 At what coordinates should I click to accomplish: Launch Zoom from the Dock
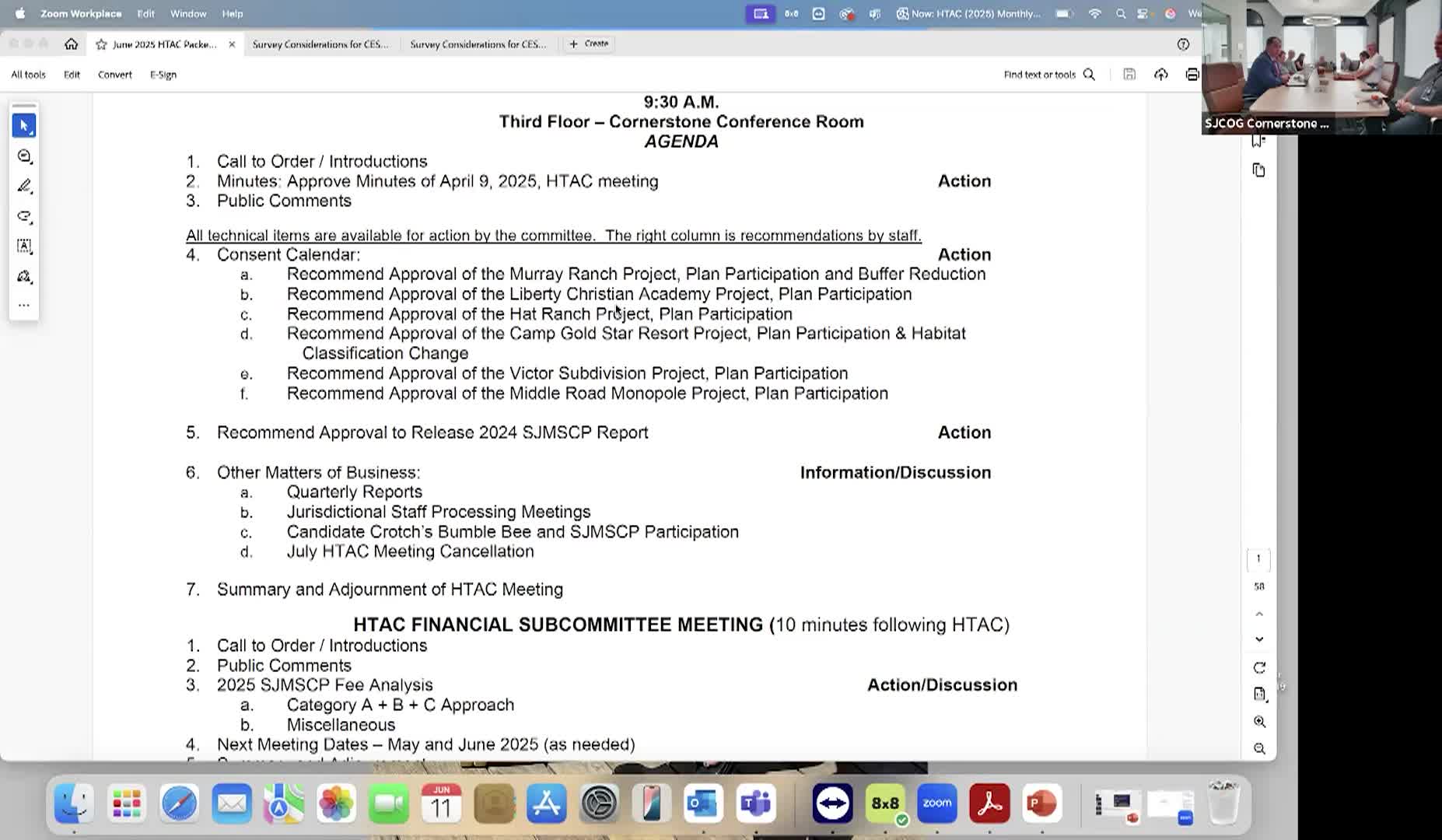click(x=936, y=803)
